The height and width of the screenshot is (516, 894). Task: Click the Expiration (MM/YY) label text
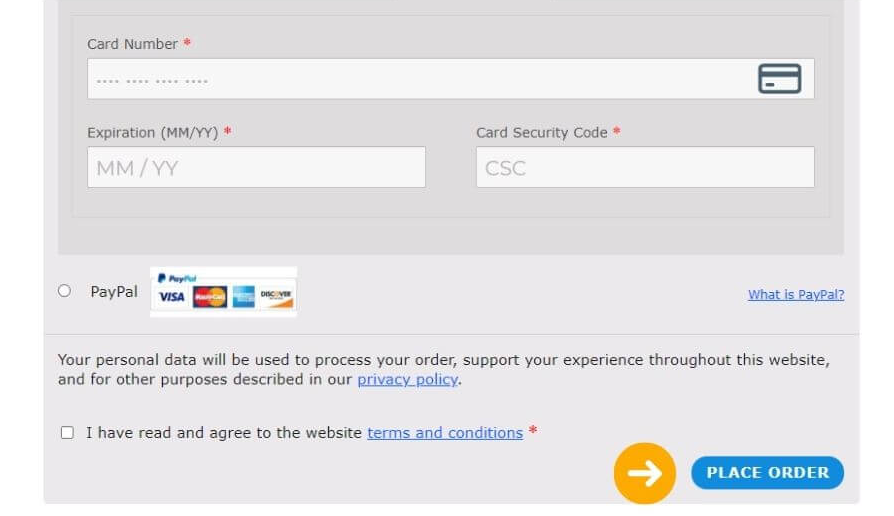[153, 133]
